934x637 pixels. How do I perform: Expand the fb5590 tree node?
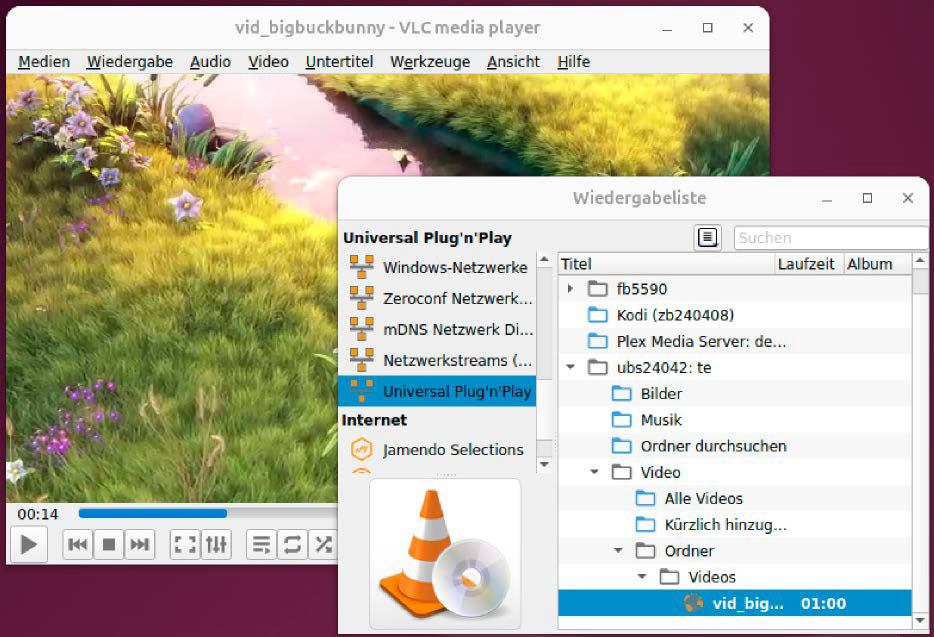571,289
